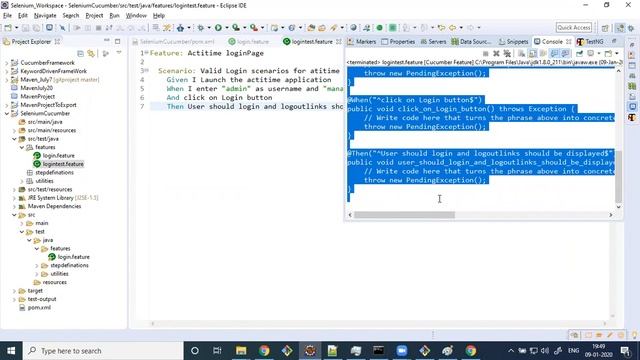Toggle Link with Editor in Project Explorer

click(x=91, y=53)
